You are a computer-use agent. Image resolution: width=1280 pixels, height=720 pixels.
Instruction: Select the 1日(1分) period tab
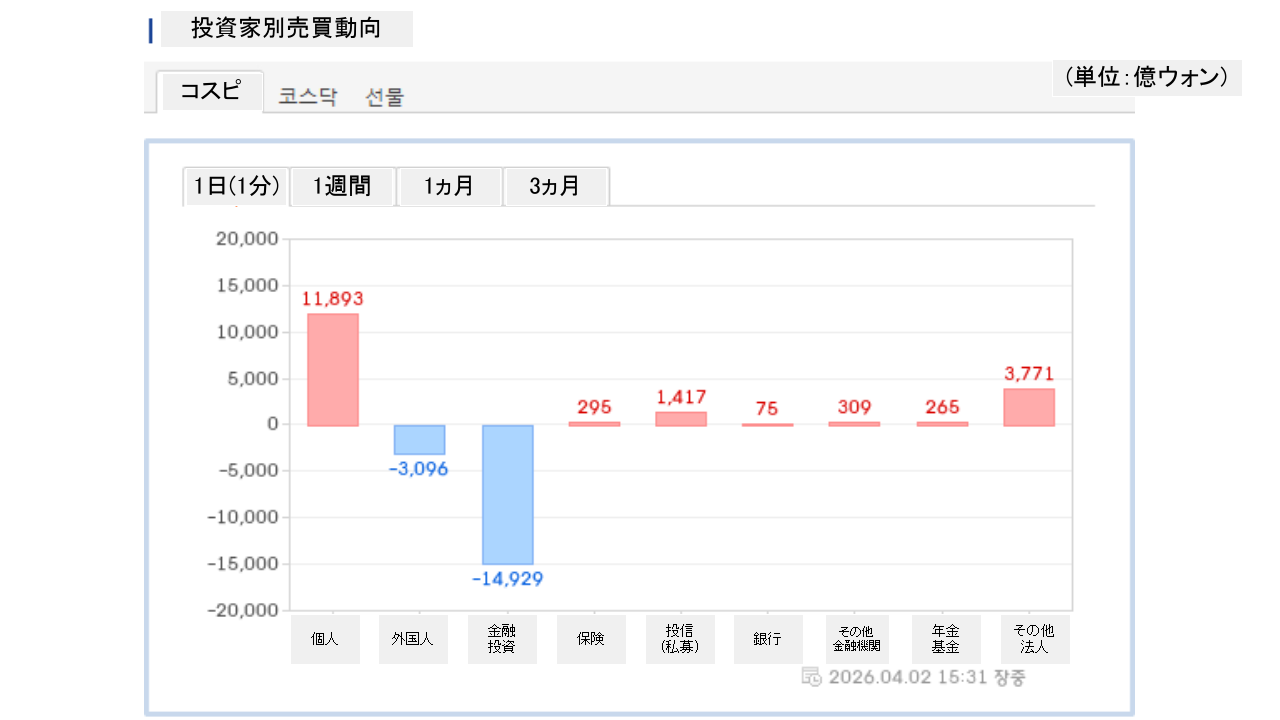236,186
